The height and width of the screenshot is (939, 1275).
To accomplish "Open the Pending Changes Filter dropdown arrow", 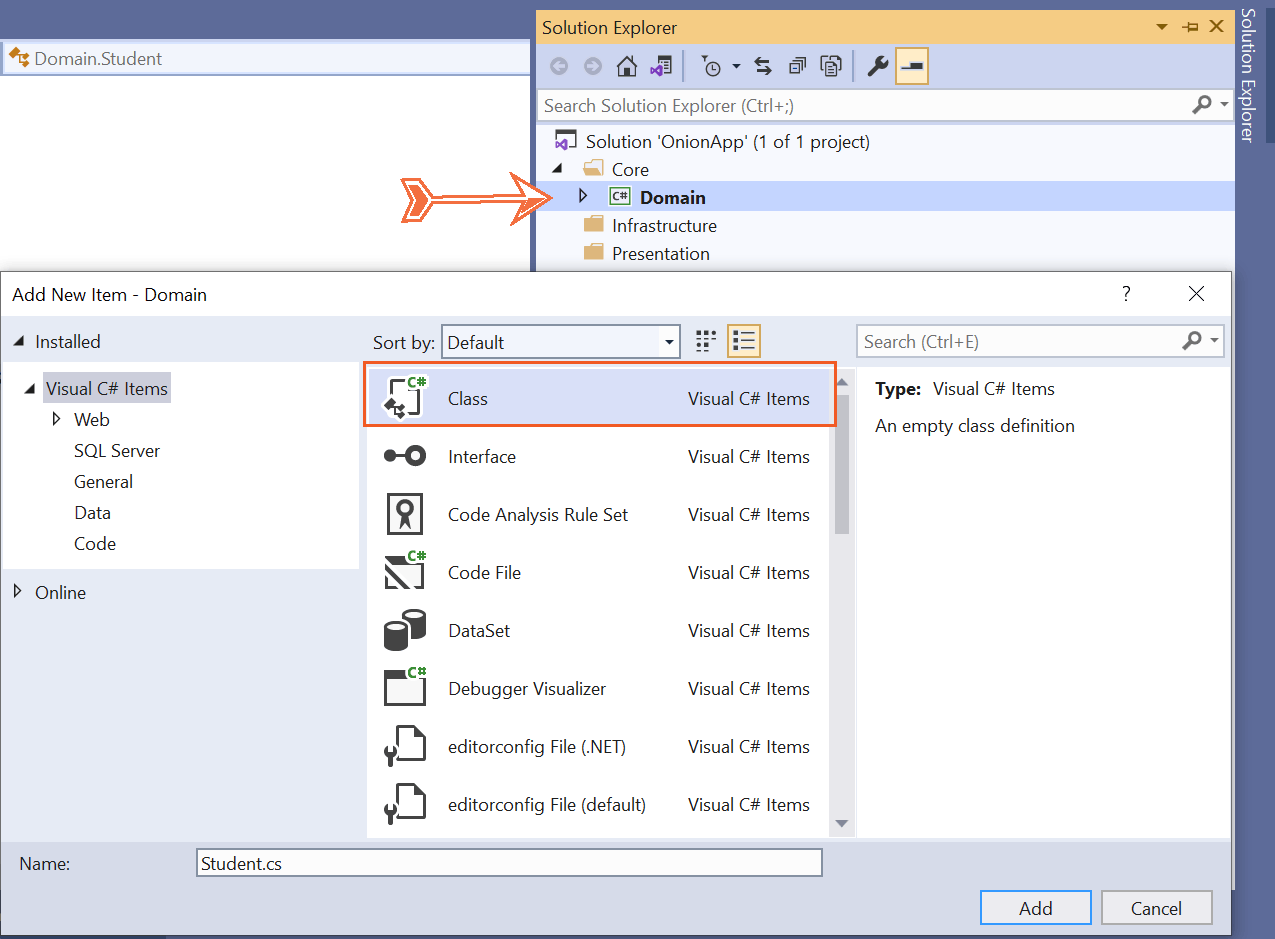I will click(x=736, y=67).
